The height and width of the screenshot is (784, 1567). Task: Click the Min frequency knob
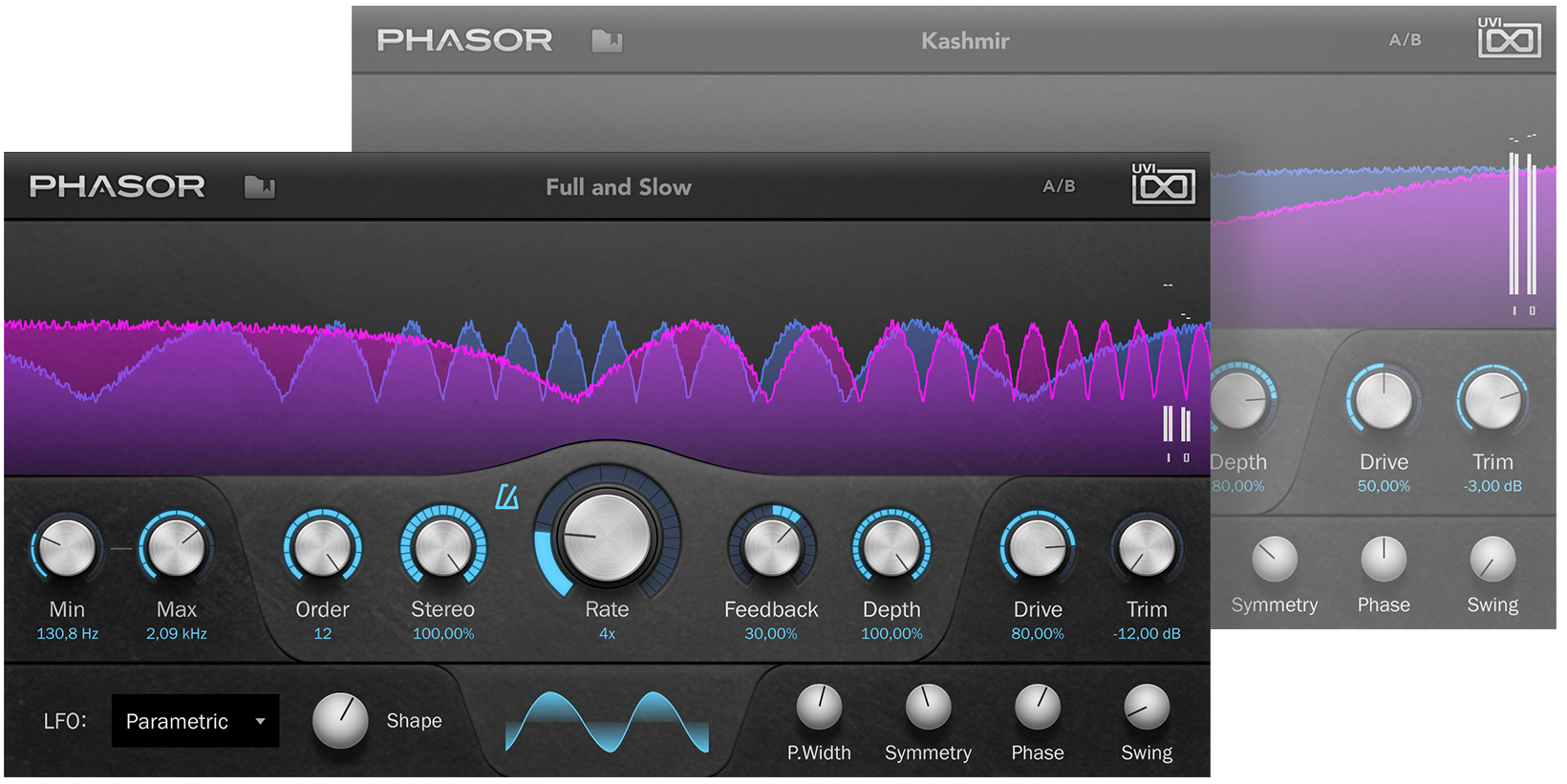67,548
